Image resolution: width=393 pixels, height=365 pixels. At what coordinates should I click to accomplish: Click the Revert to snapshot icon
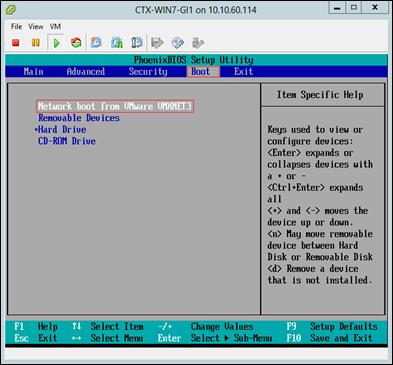click(117, 43)
